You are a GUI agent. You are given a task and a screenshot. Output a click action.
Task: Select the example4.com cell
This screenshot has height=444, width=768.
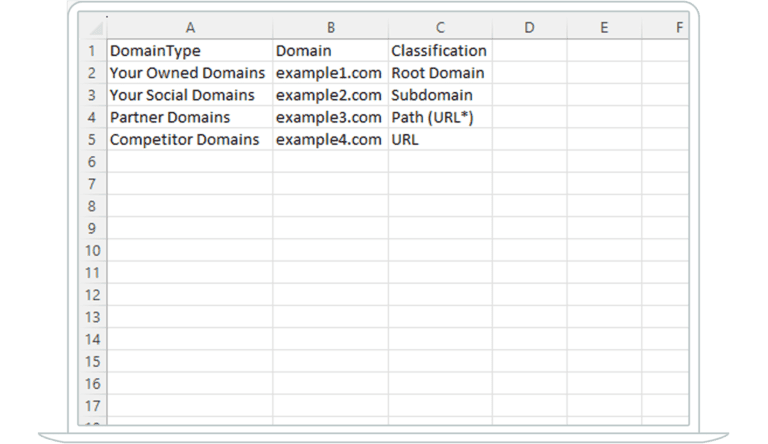(x=331, y=140)
